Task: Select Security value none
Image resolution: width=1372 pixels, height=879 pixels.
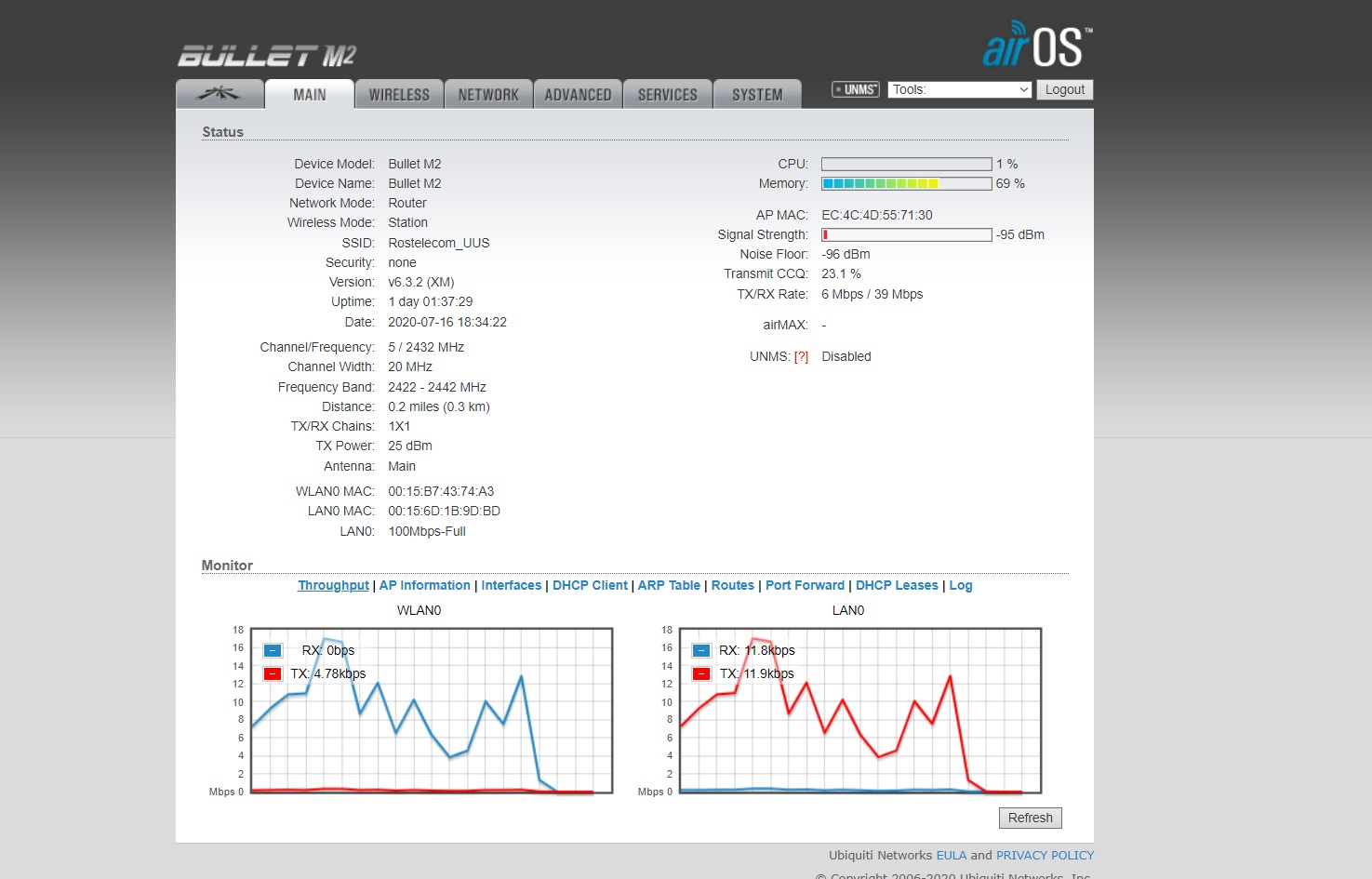Action: coord(403,262)
